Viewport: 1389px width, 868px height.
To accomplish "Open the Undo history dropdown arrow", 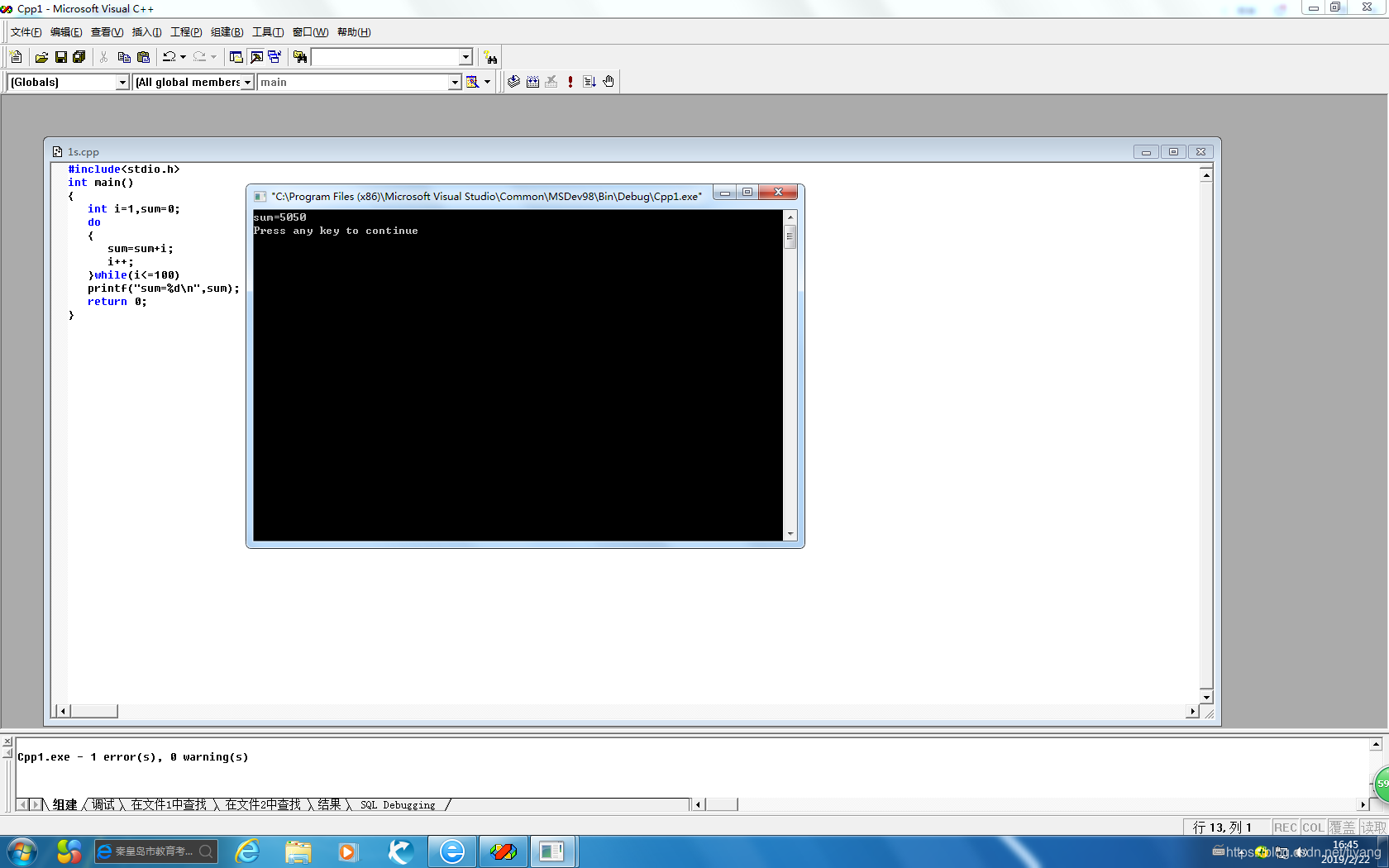I will (183, 57).
